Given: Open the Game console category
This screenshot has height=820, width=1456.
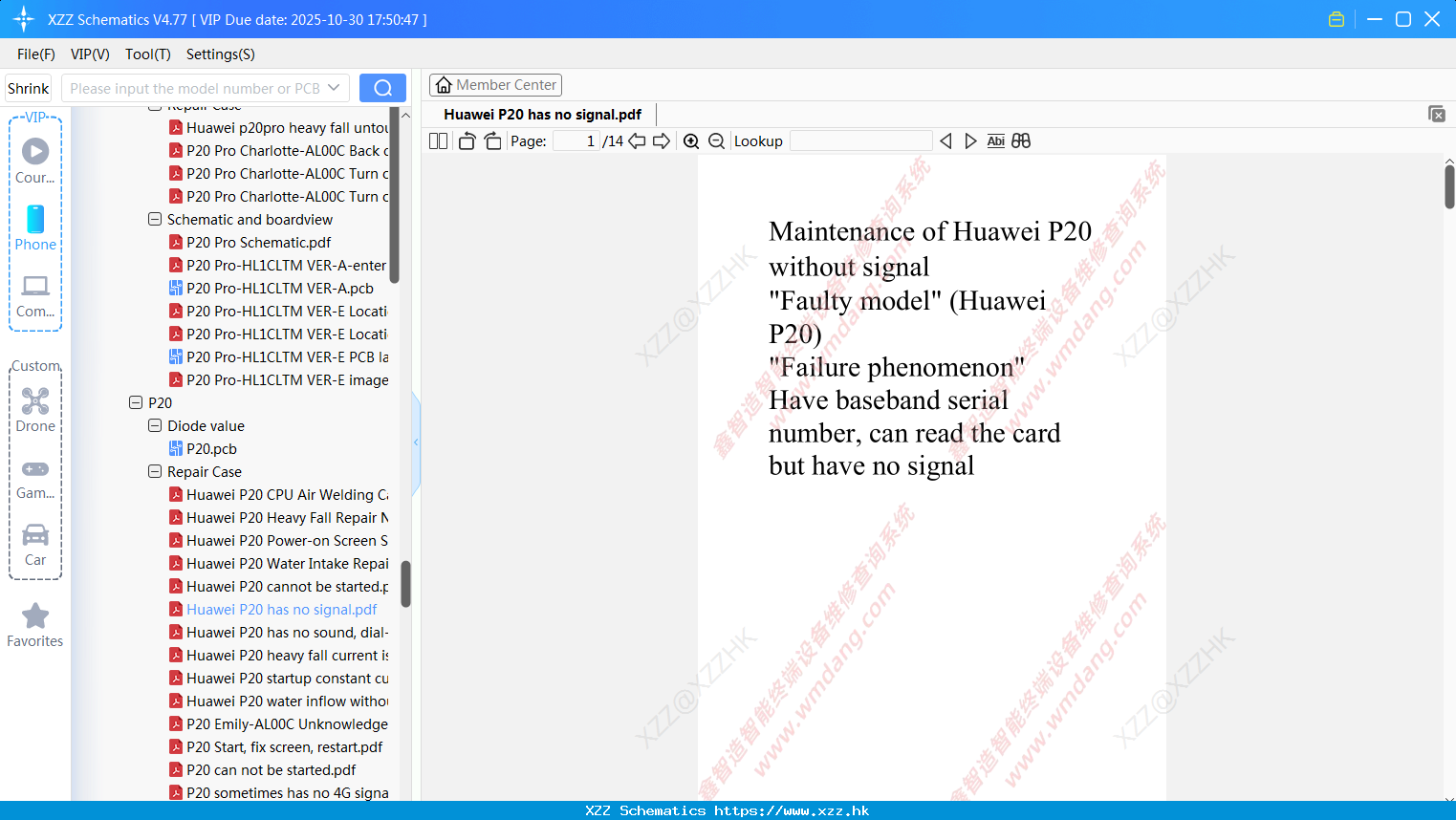Looking at the screenshot, I should [35, 478].
